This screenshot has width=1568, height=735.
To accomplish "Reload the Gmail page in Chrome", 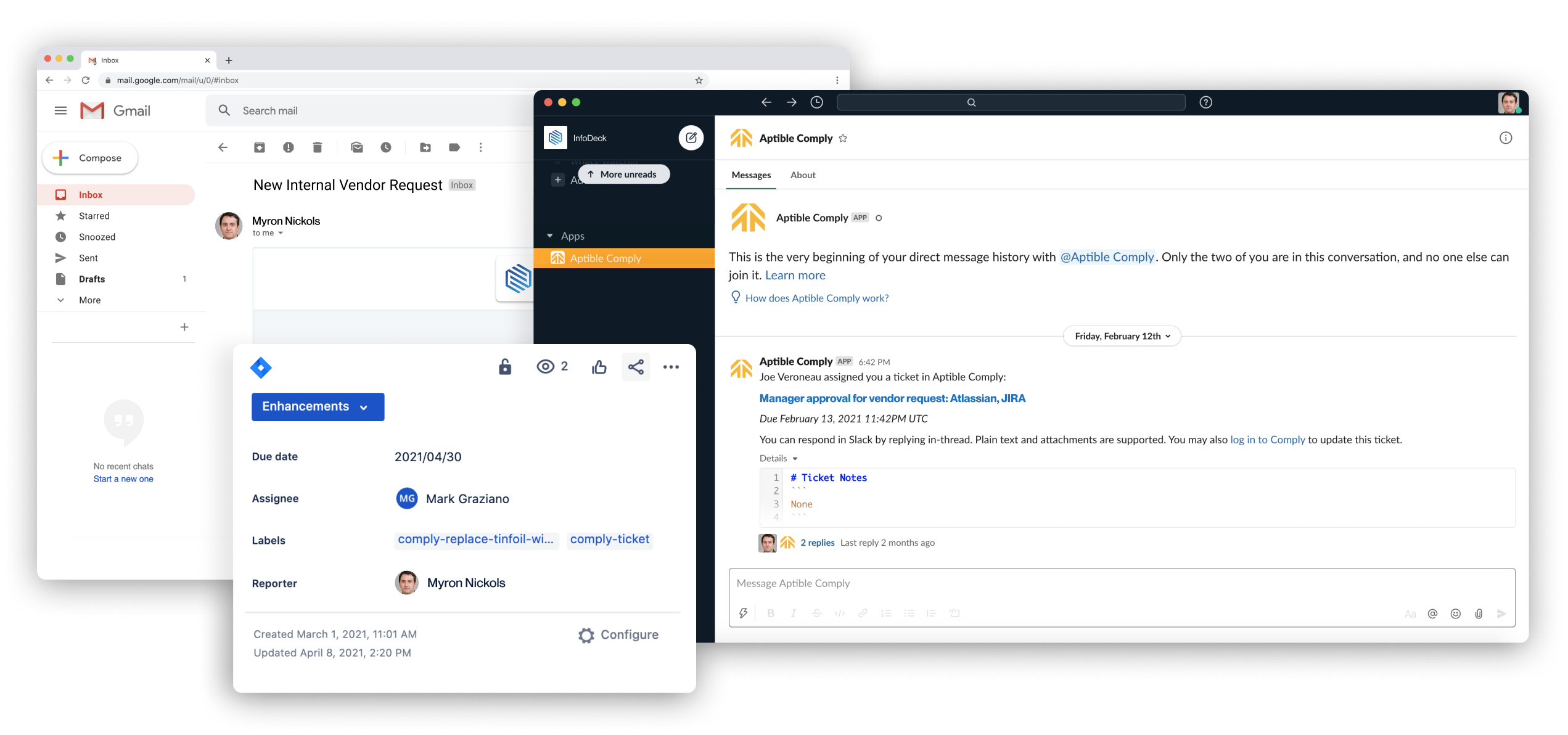I will [86, 80].
